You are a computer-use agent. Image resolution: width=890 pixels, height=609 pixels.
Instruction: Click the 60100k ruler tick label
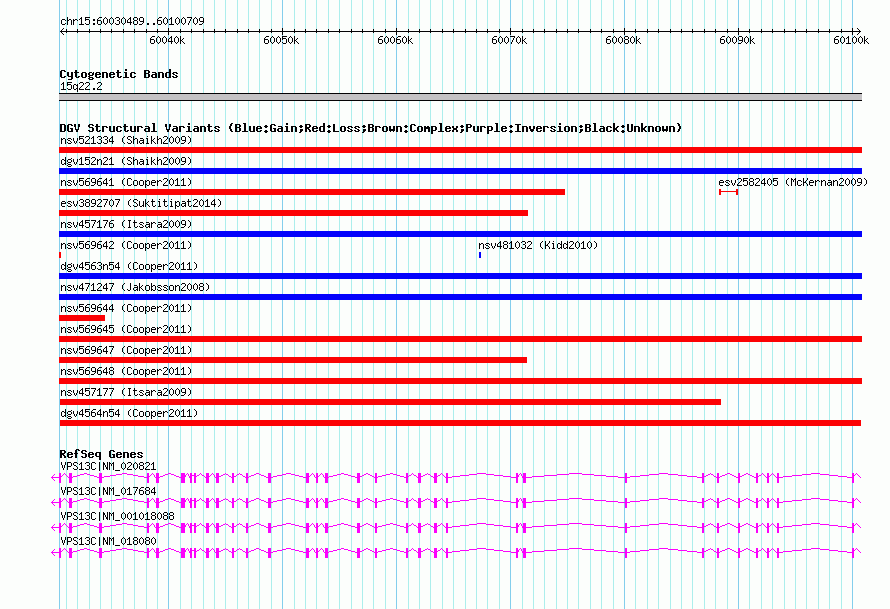[x=851, y=40]
